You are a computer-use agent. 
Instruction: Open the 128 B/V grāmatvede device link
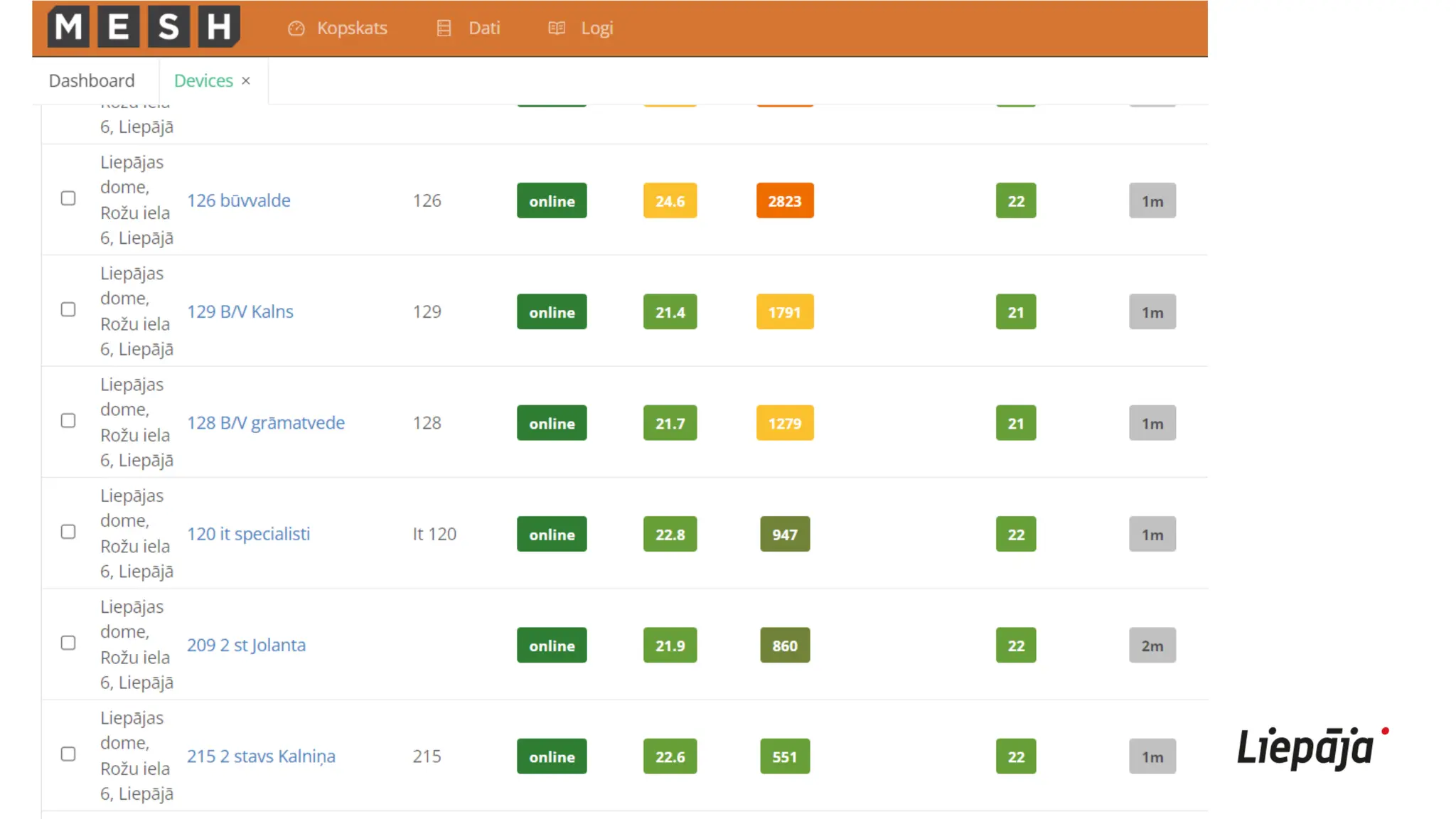click(x=266, y=423)
